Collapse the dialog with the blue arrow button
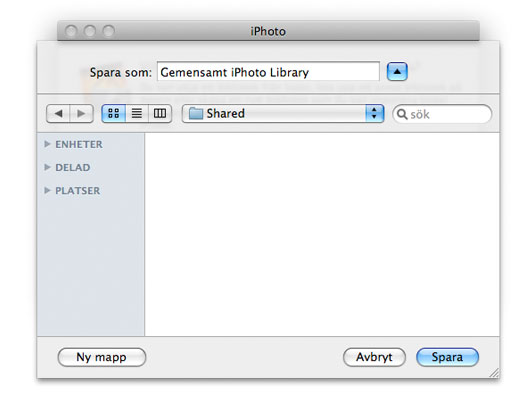Screen dimensions: 532x401 [x=397, y=72]
